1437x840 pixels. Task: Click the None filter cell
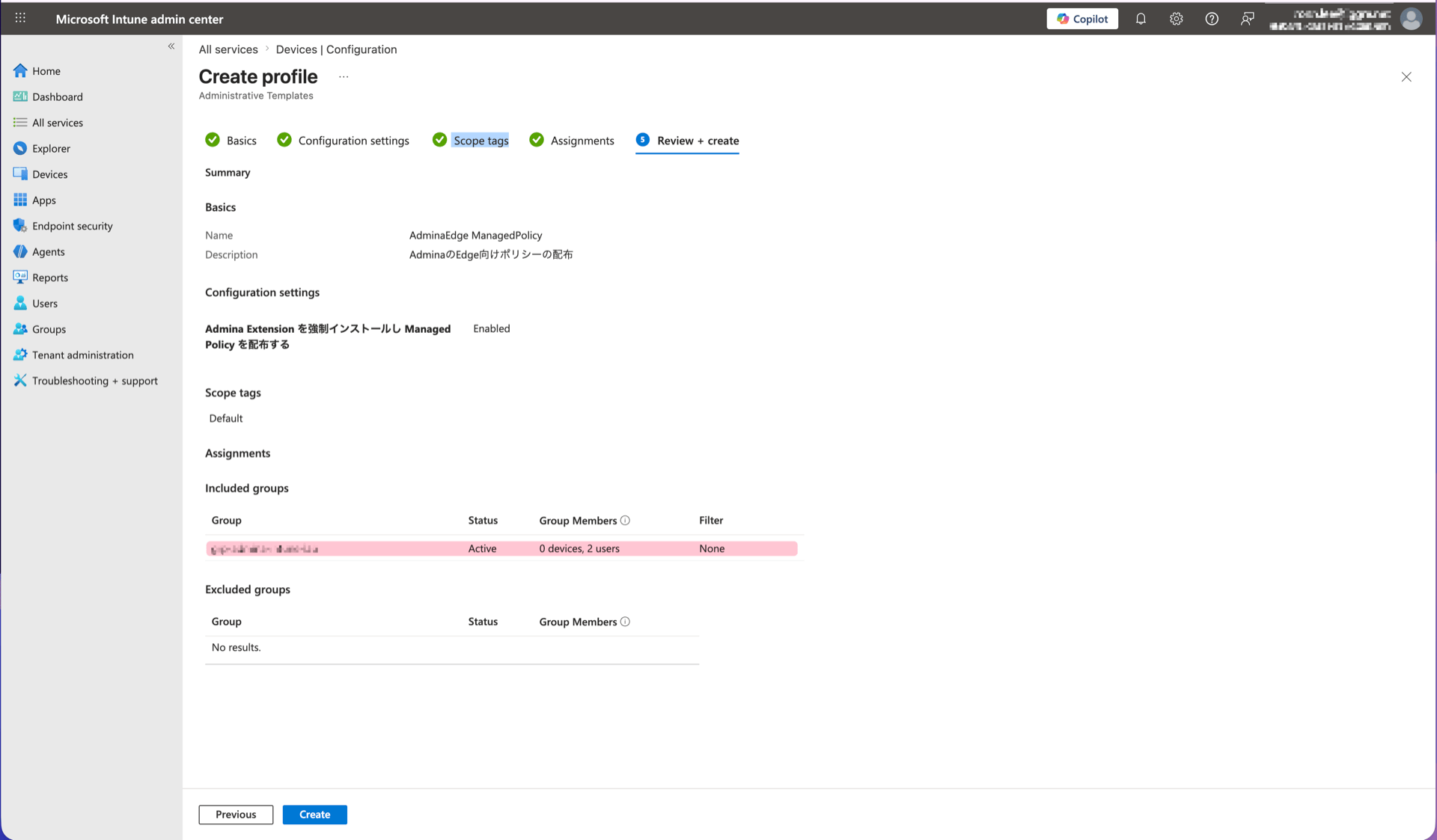coord(712,548)
